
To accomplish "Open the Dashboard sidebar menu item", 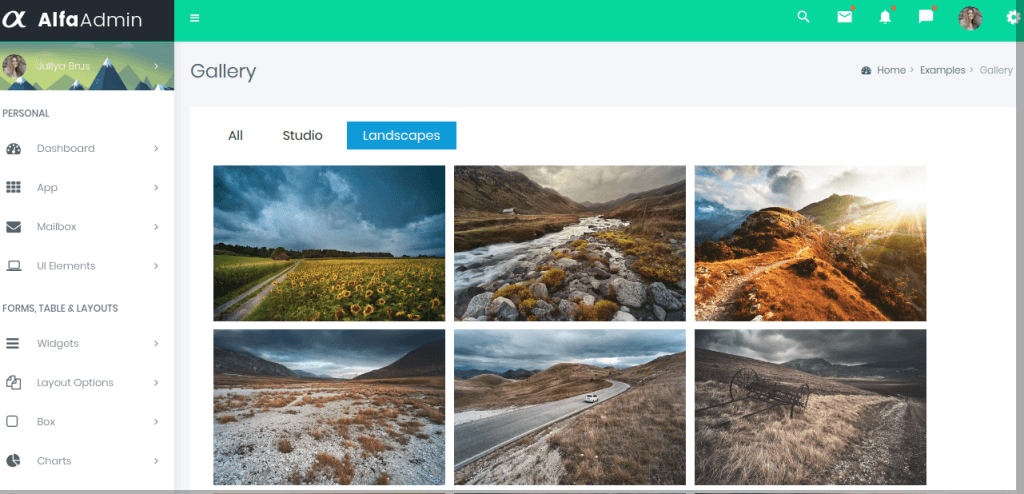I will coord(86,148).
